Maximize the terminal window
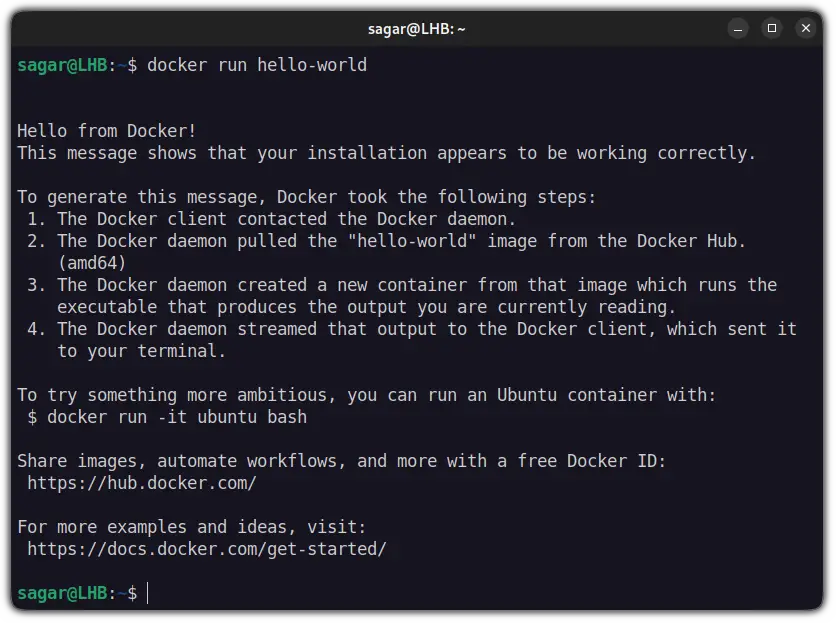The image size is (836, 623). click(x=771, y=28)
